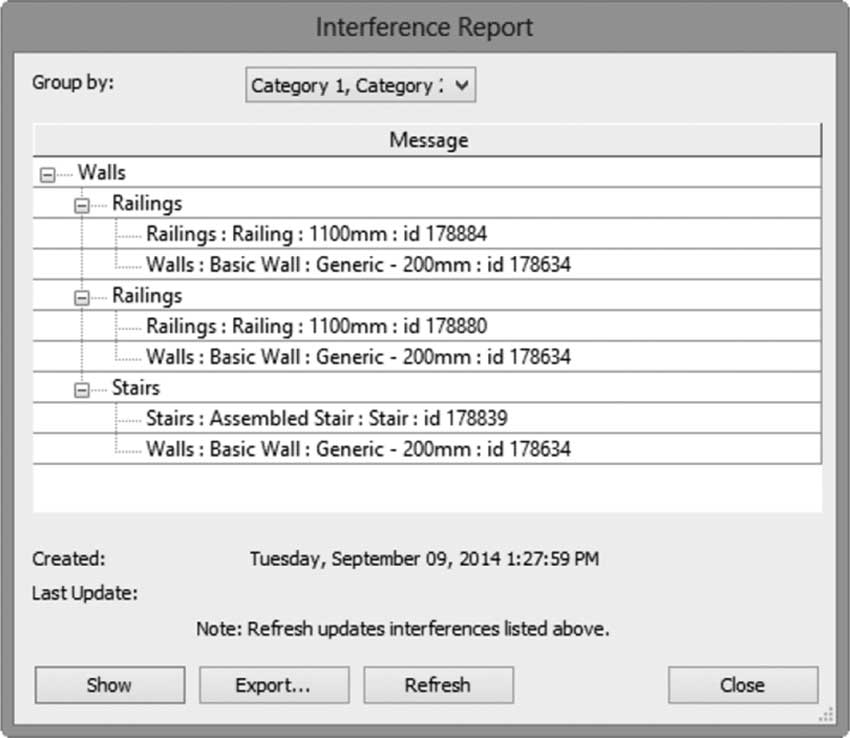Click the Interference Report title text
This screenshot has height=738, width=850.
(x=424, y=27)
